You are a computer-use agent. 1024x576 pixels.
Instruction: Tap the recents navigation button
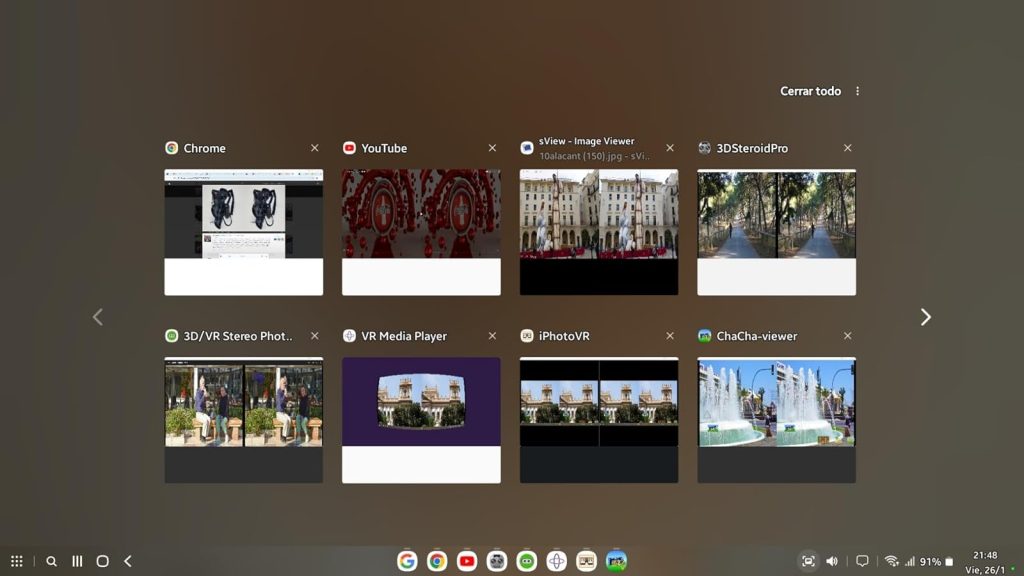click(x=77, y=561)
